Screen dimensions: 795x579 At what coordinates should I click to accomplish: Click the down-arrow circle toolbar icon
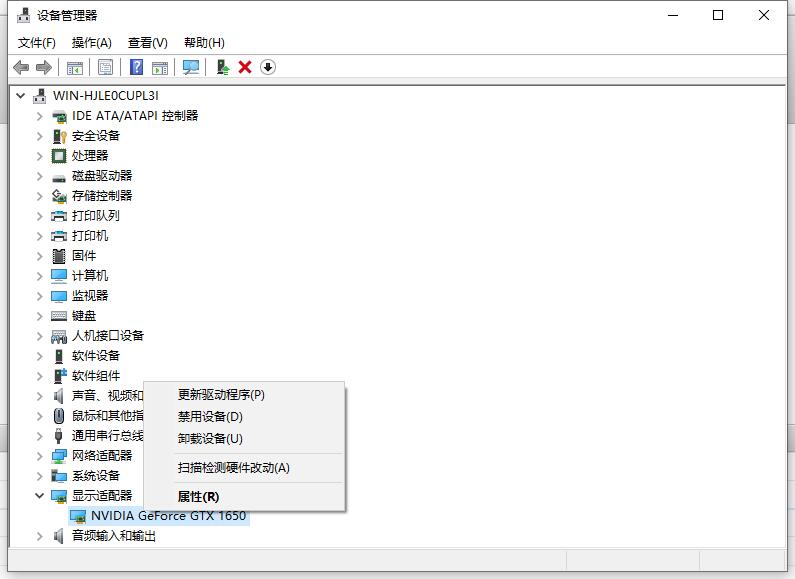tap(267, 67)
